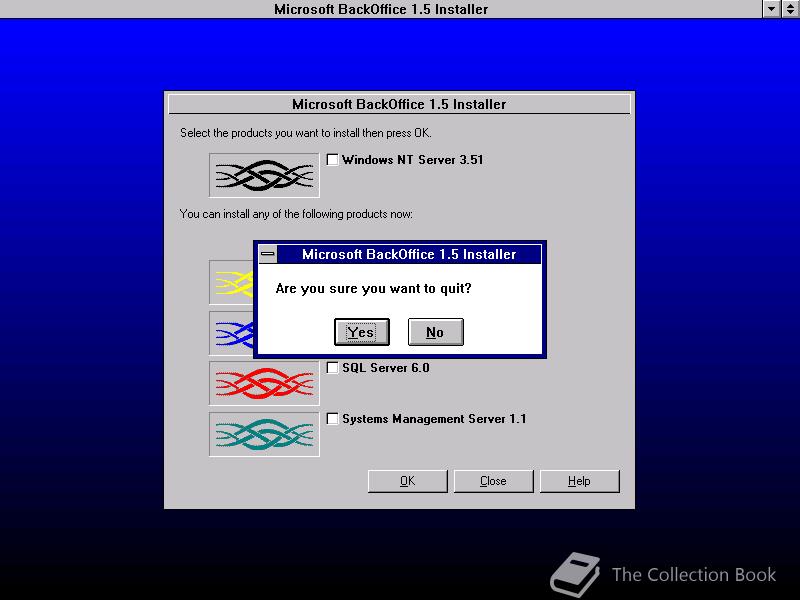Open the quit dialog's system menu box
The width and height of the screenshot is (800, 600).
(x=268, y=254)
